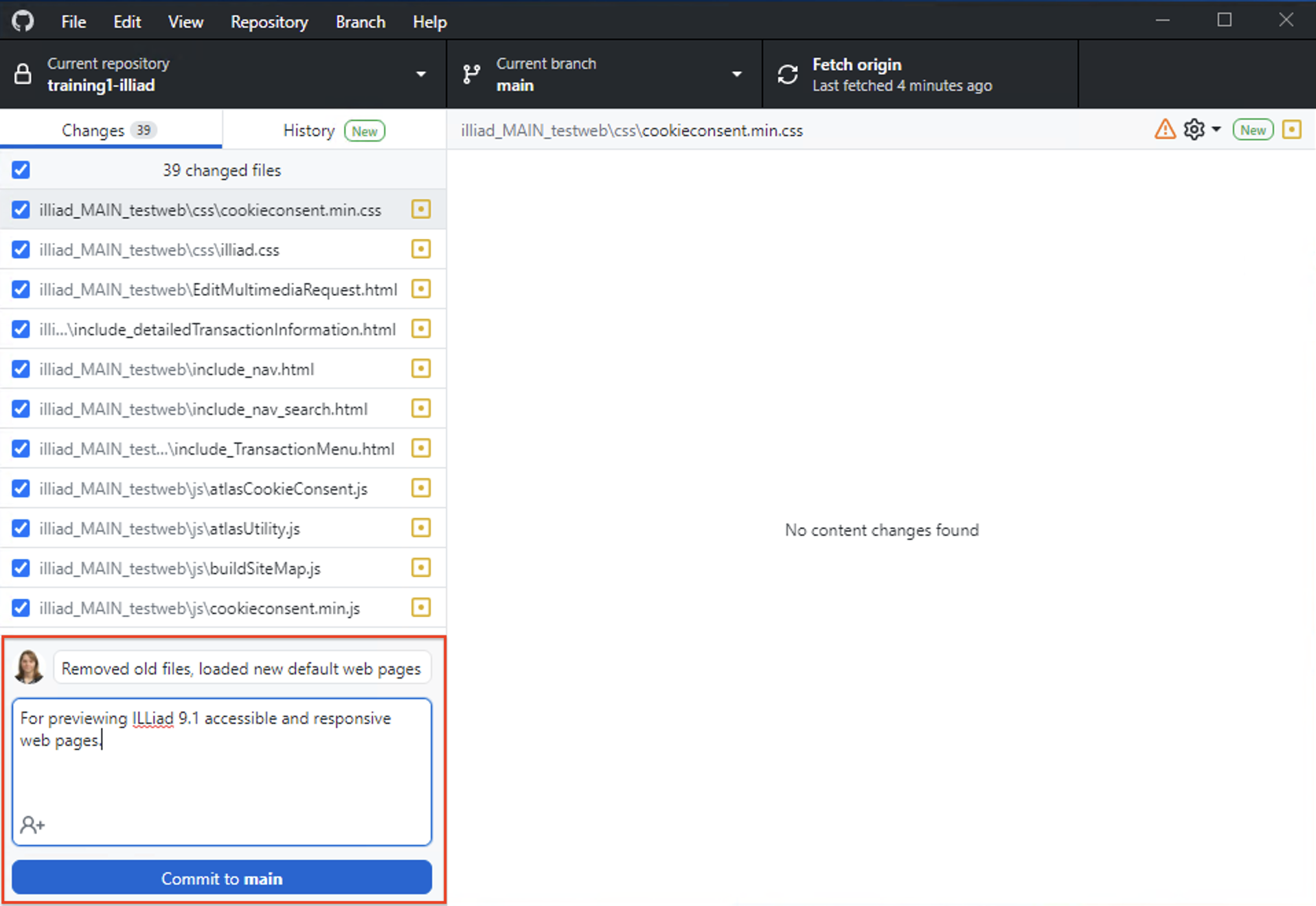Open the Repository menu
This screenshot has height=906, width=1316.
(x=269, y=22)
